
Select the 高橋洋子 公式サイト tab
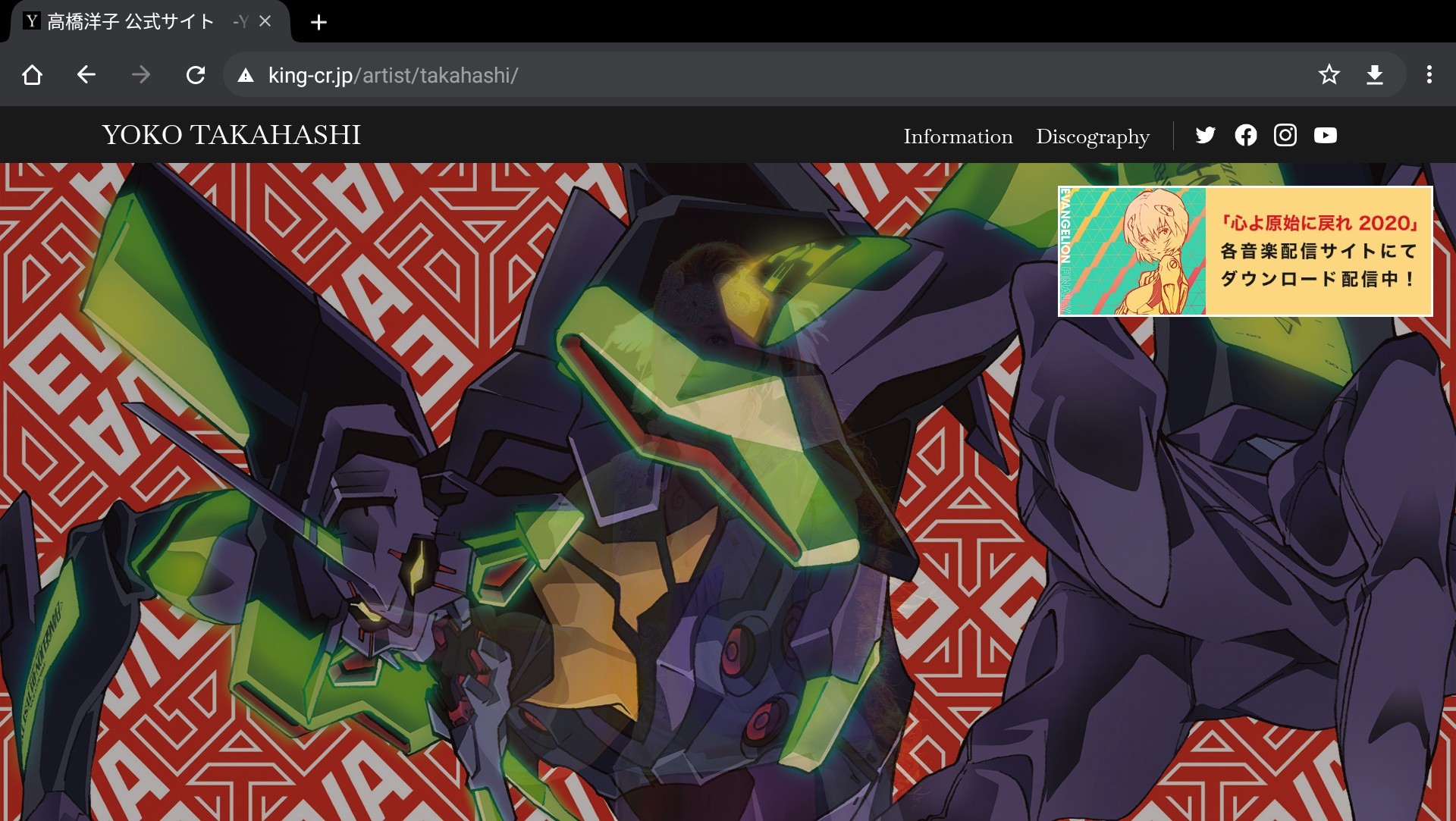pos(130,21)
